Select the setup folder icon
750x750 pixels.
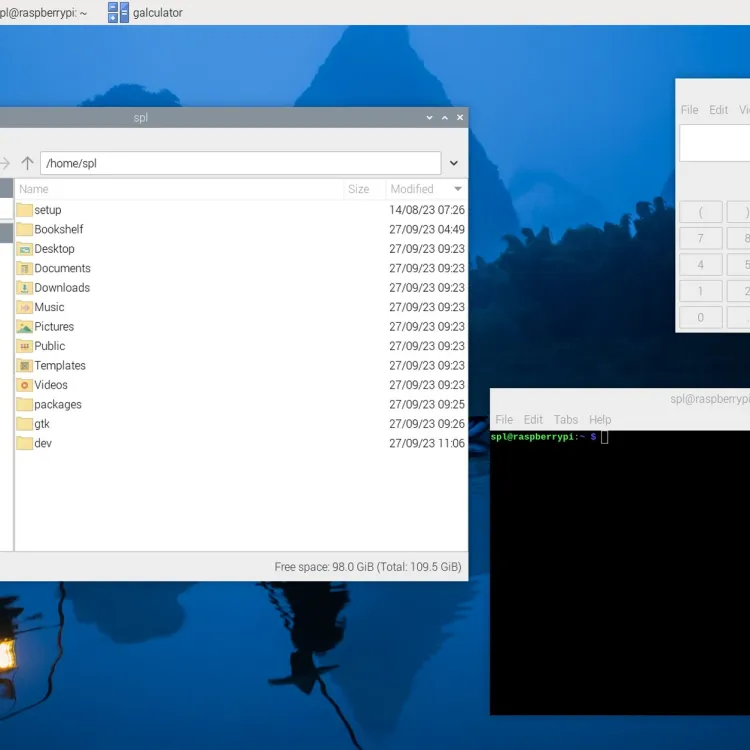pyautogui.click(x=24, y=210)
